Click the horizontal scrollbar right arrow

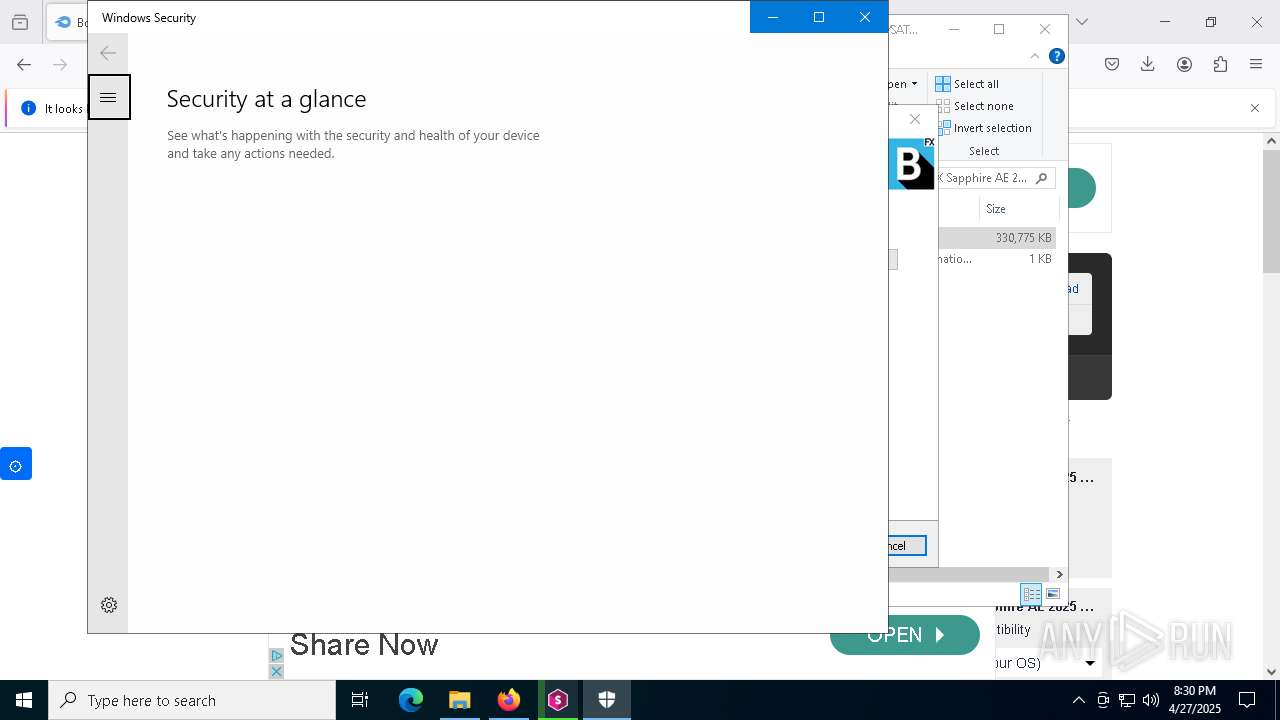(x=1059, y=575)
